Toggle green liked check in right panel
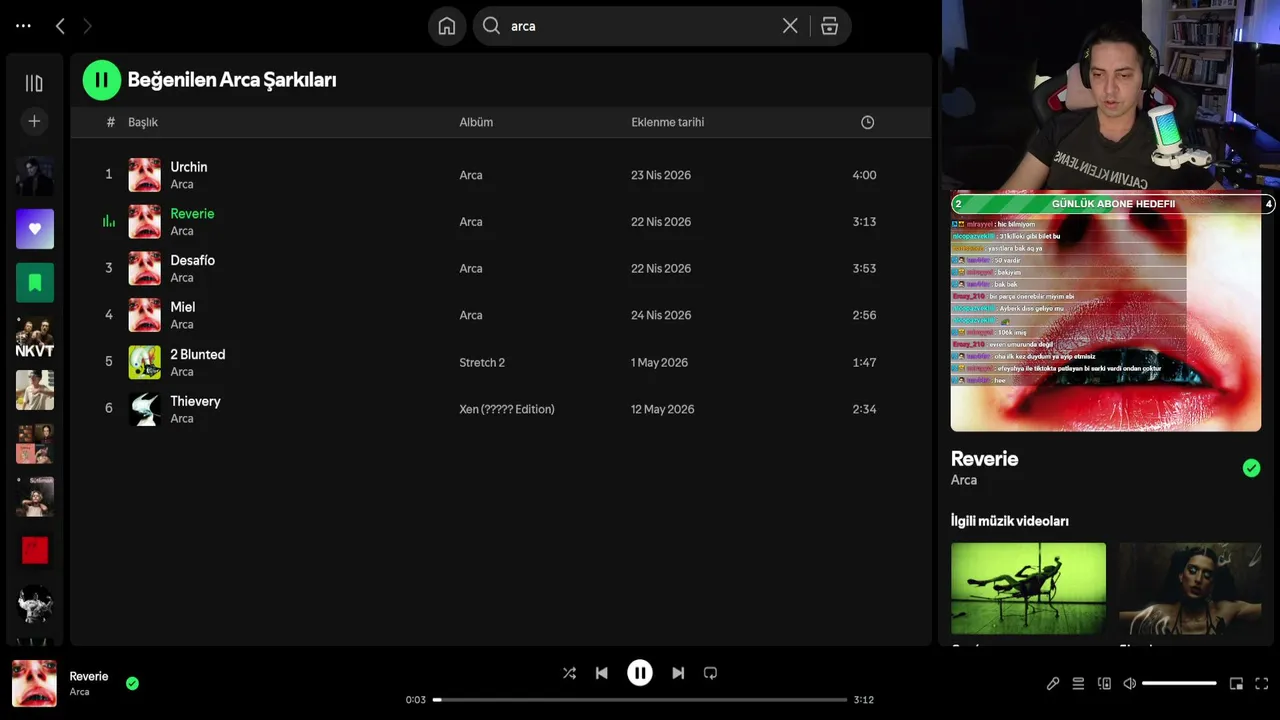 [x=1251, y=468]
